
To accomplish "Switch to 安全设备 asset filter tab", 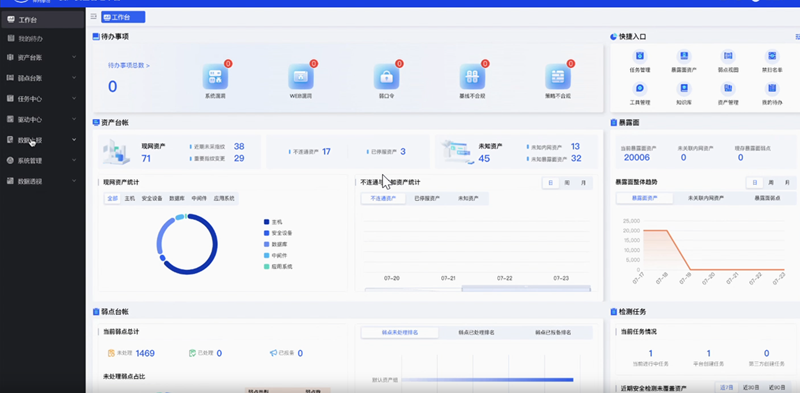I will (x=152, y=199).
